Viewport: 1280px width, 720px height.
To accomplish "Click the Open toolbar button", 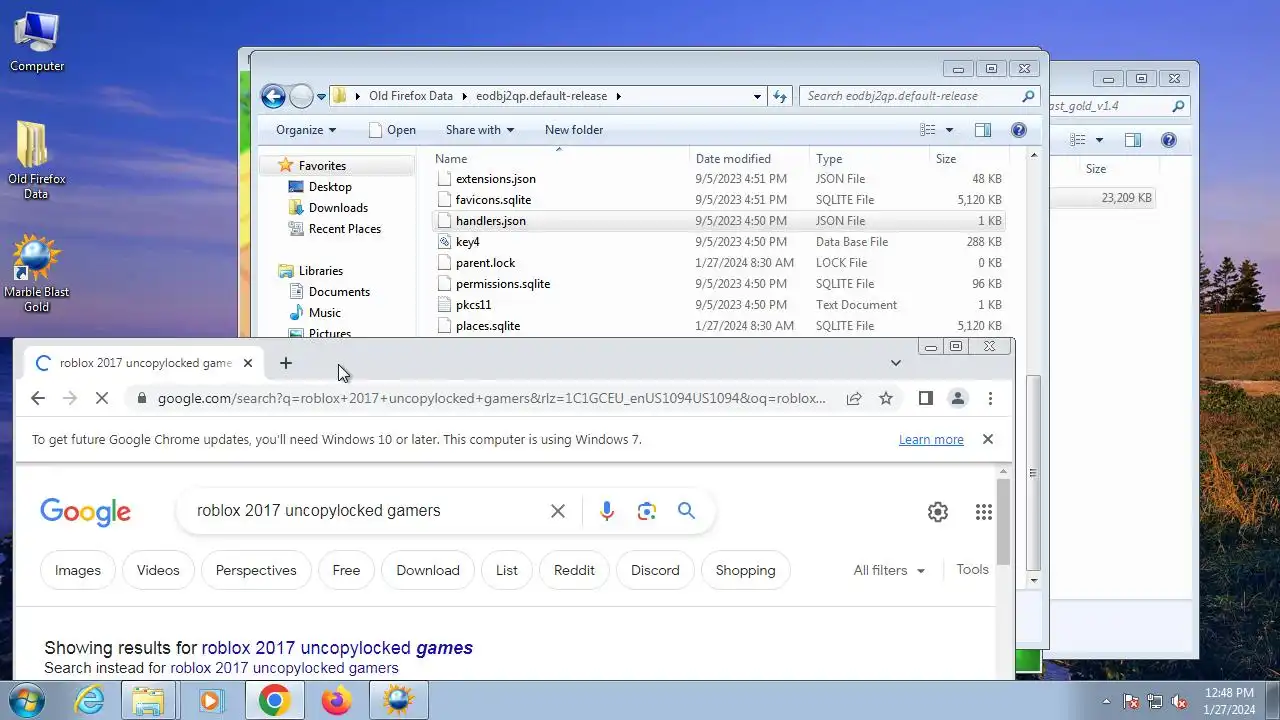I will click(x=392, y=130).
